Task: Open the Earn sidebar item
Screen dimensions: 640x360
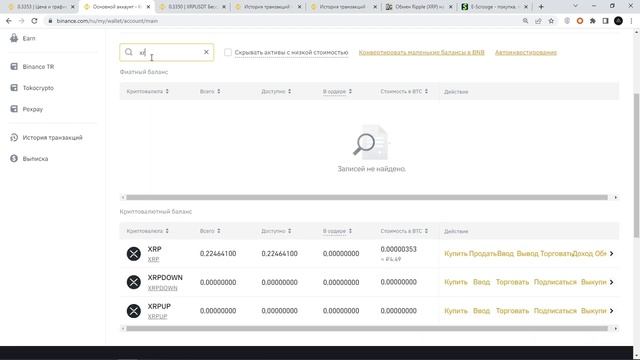Action: click(x=23, y=38)
